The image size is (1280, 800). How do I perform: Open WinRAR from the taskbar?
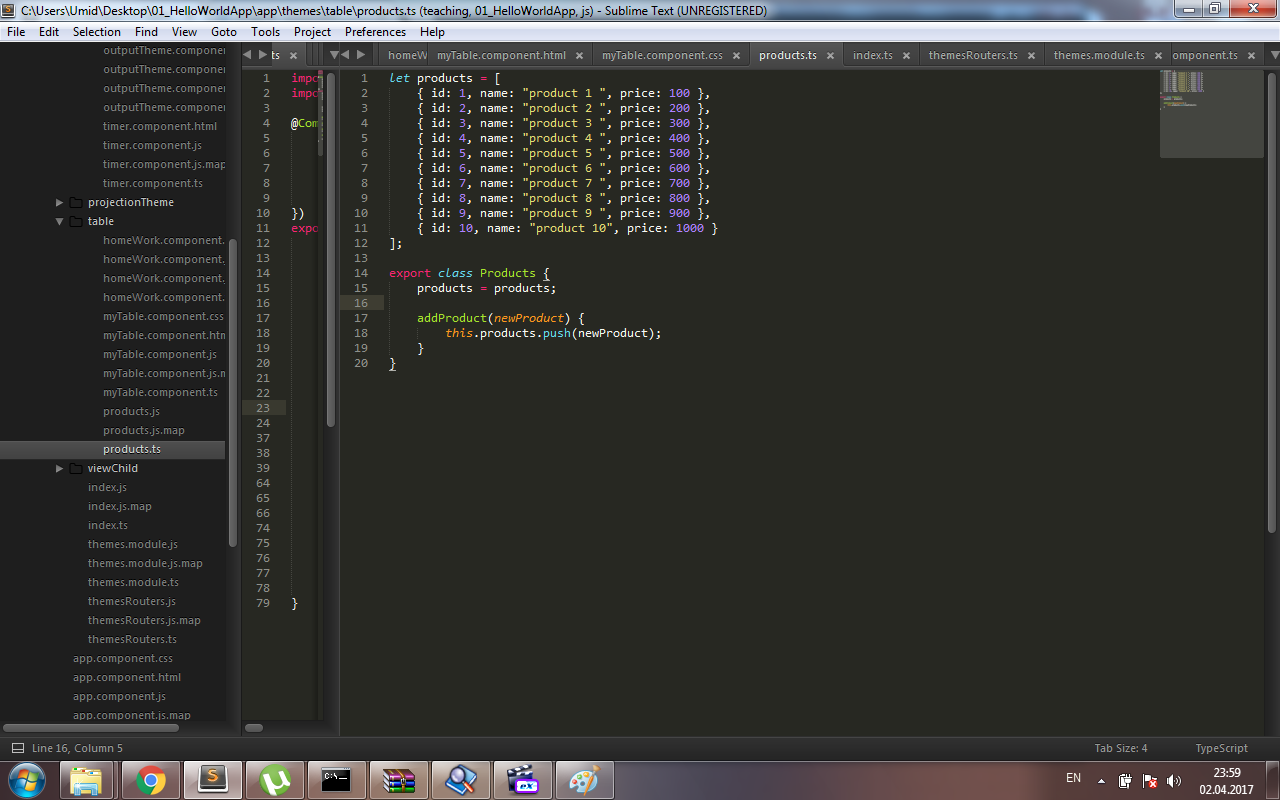coord(398,780)
